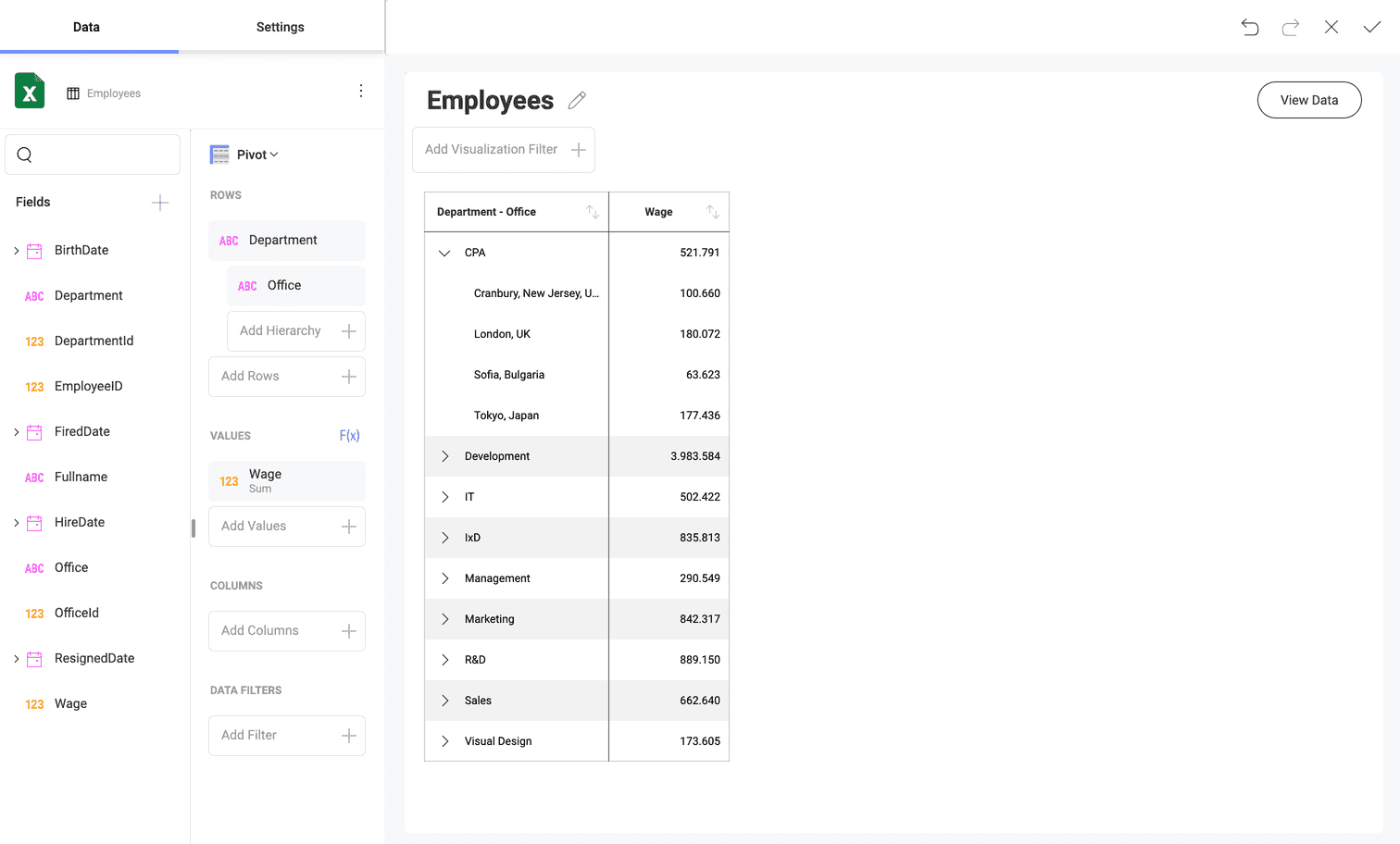Select the Office item under Rows

coord(296,286)
